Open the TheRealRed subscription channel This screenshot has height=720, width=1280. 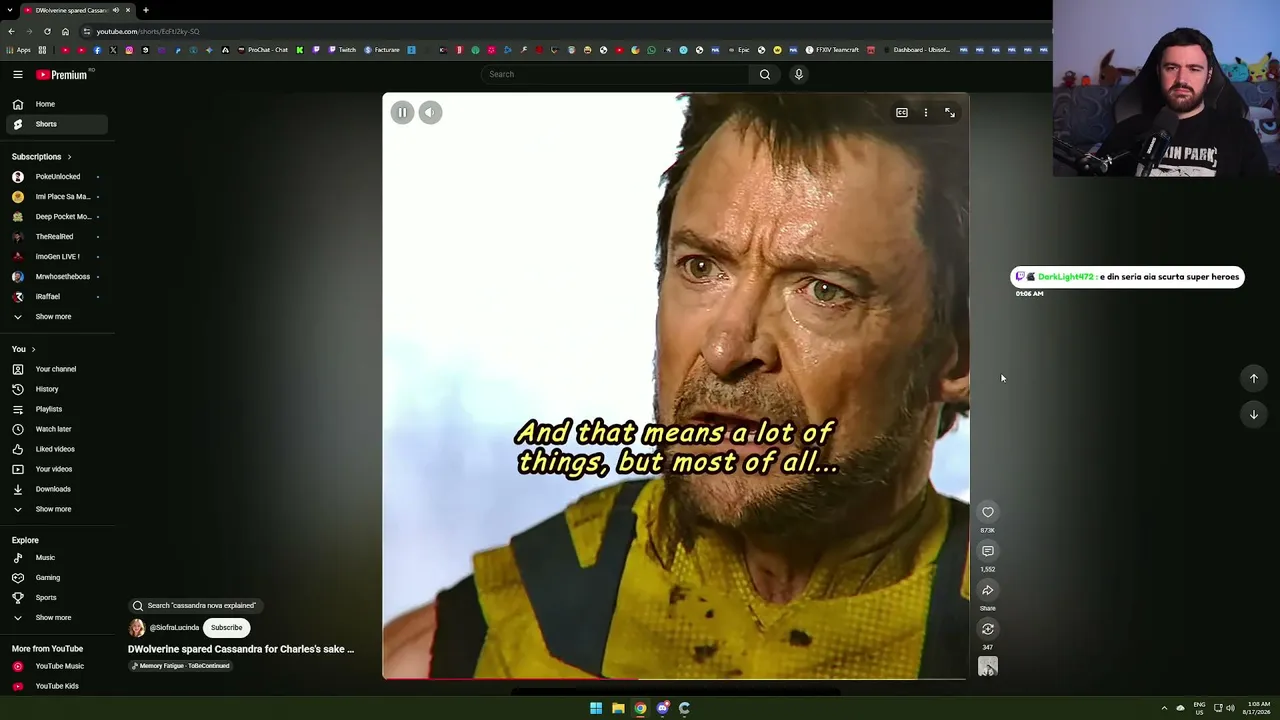(56, 237)
